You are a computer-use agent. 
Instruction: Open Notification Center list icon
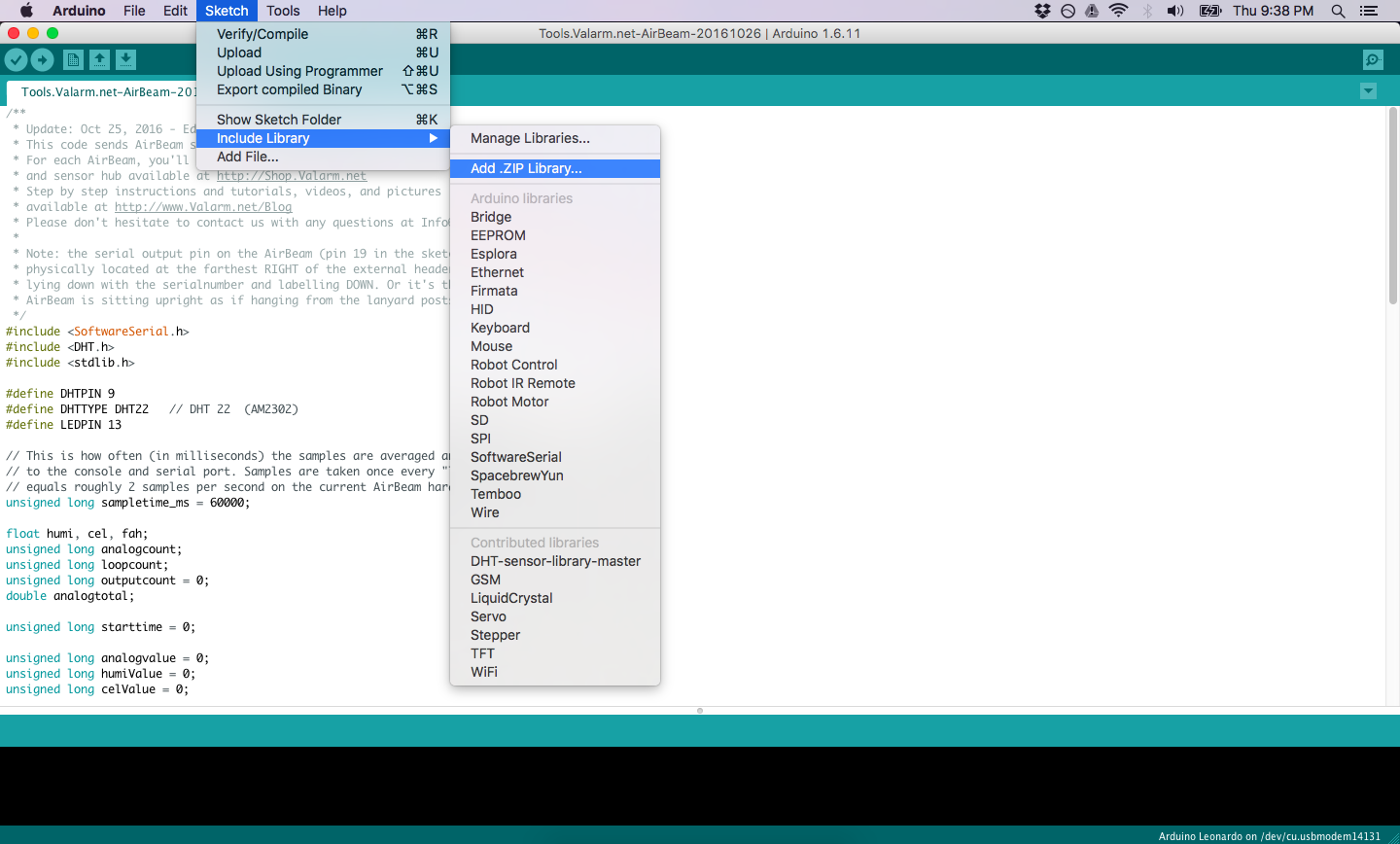tap(1369, 11)
